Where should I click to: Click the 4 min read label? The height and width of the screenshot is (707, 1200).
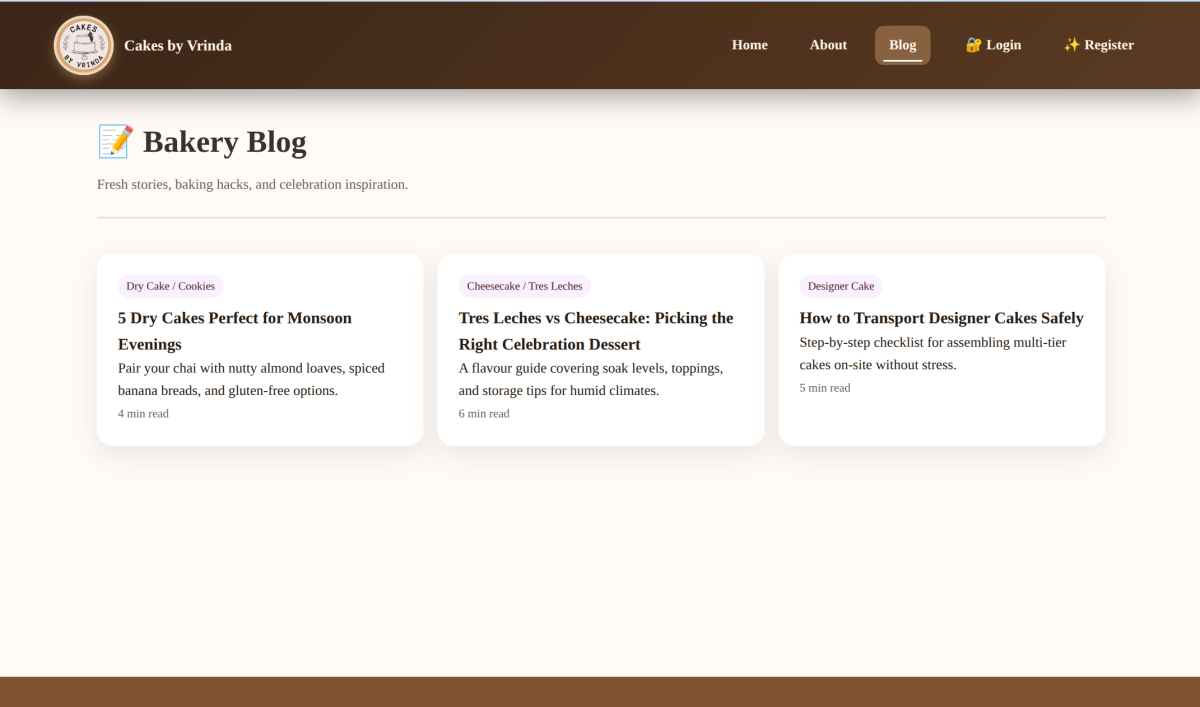pyautogui.click(x=143, y=413)
